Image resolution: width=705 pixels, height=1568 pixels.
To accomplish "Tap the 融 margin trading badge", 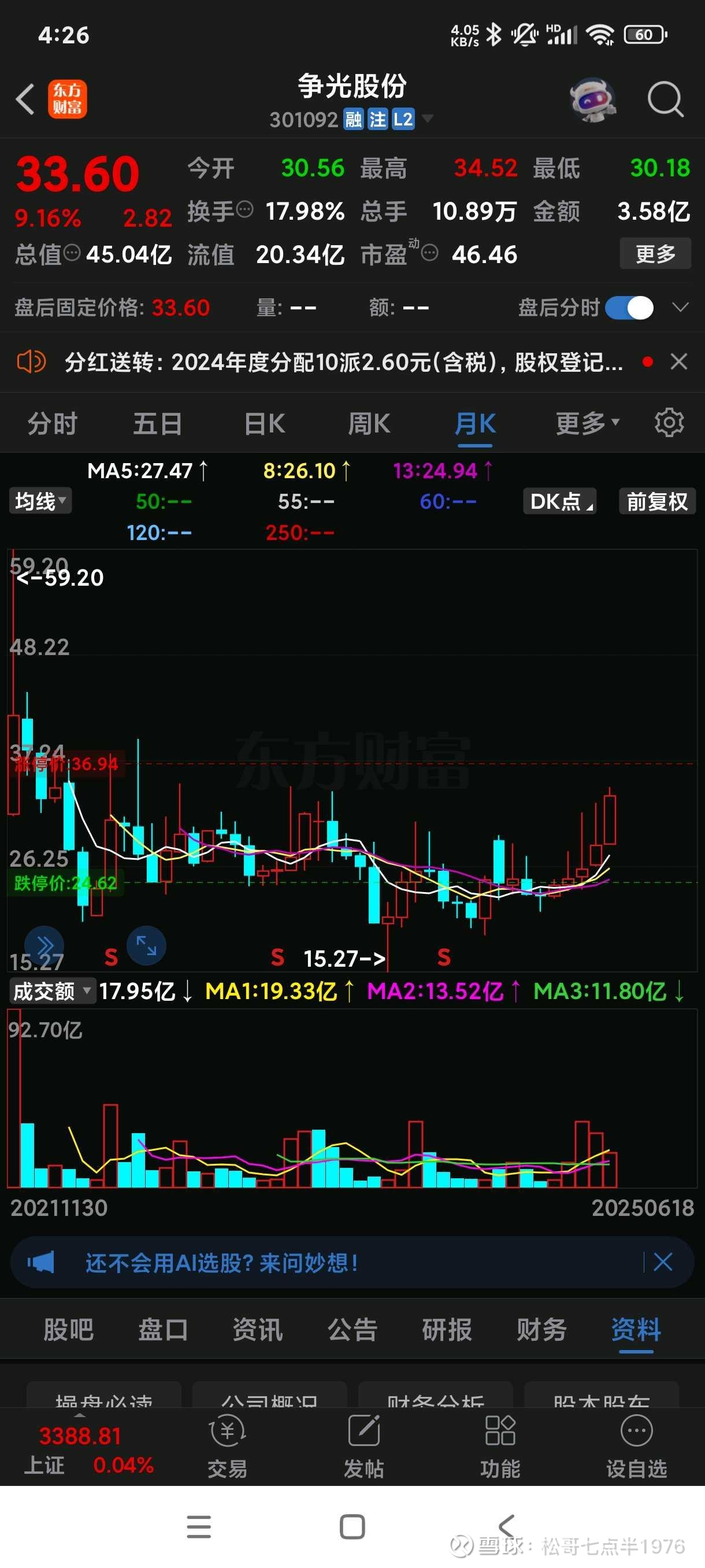I will coord(353,119).
